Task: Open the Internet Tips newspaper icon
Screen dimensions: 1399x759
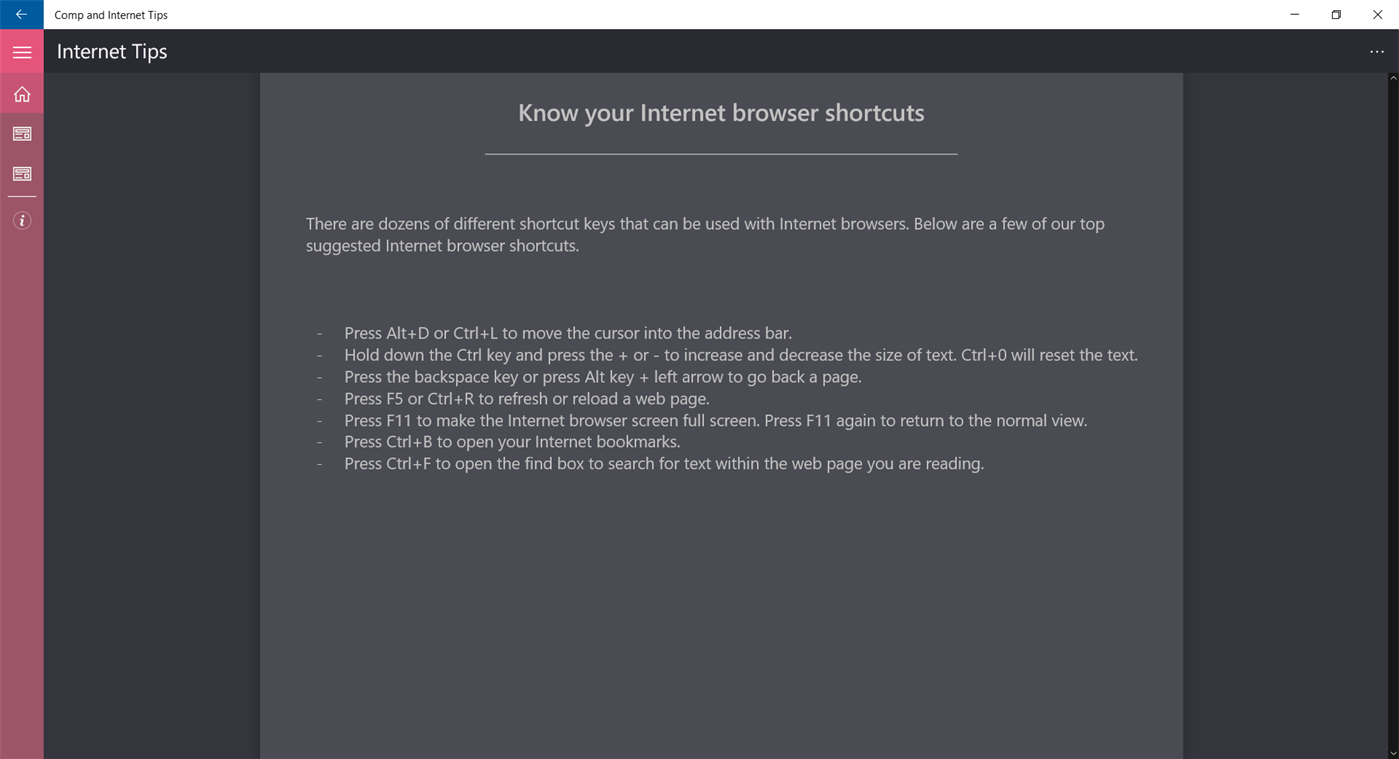Action: point(21,173)
